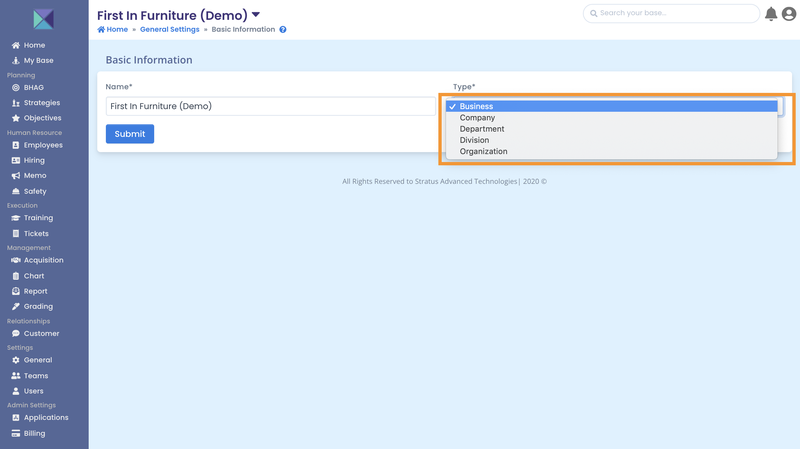Screen dimensions: 800x449
Task: Click the General gear icon
Action: click(x=16, y=360)
